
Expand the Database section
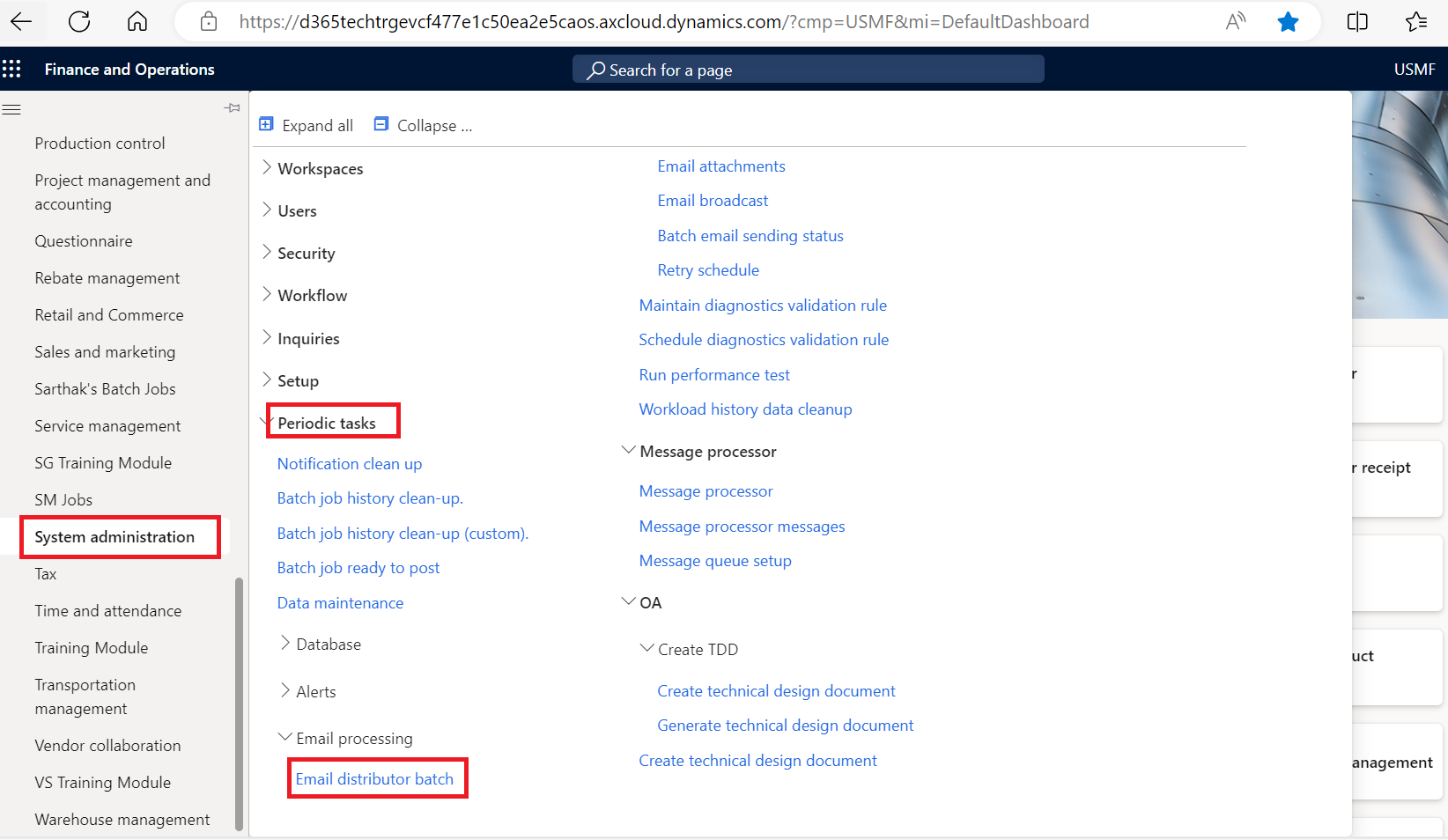tap(284, 644)
